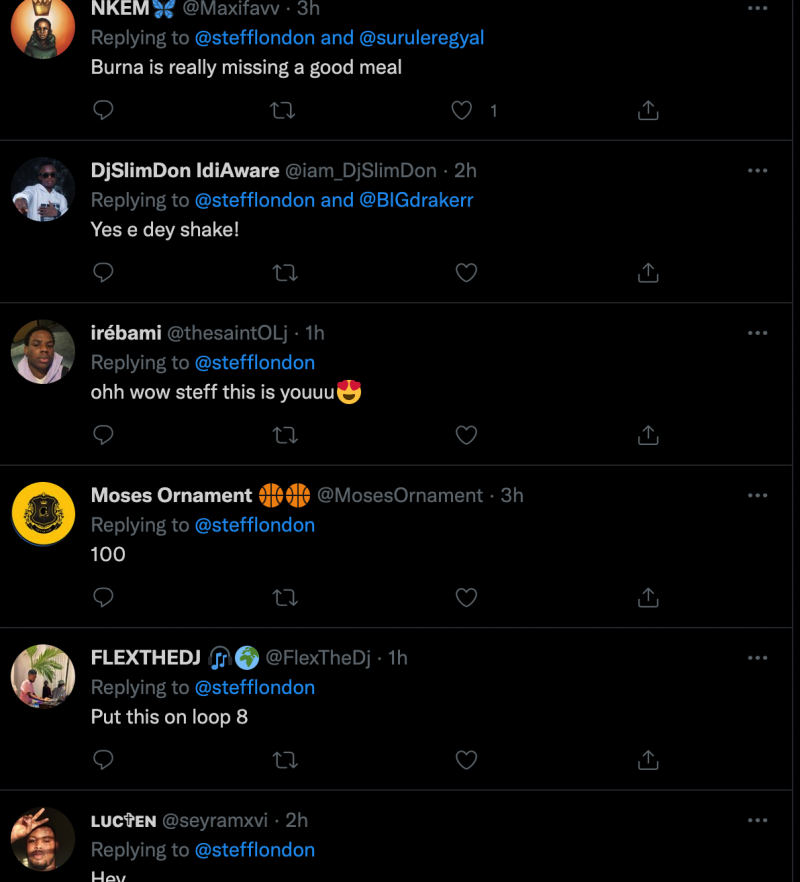Like FLEXTHEDJ's "Put this on loop" tweet

tap(466, 760)
